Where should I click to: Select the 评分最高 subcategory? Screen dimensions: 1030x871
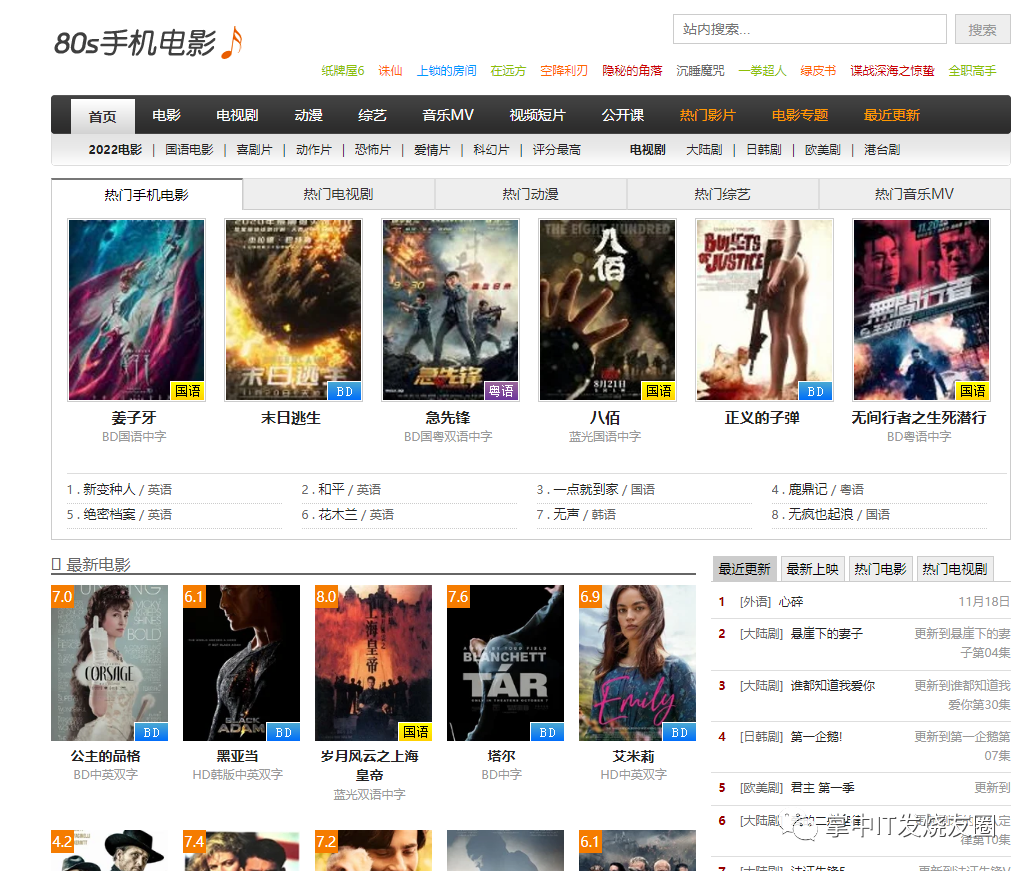tap(556, 150)
